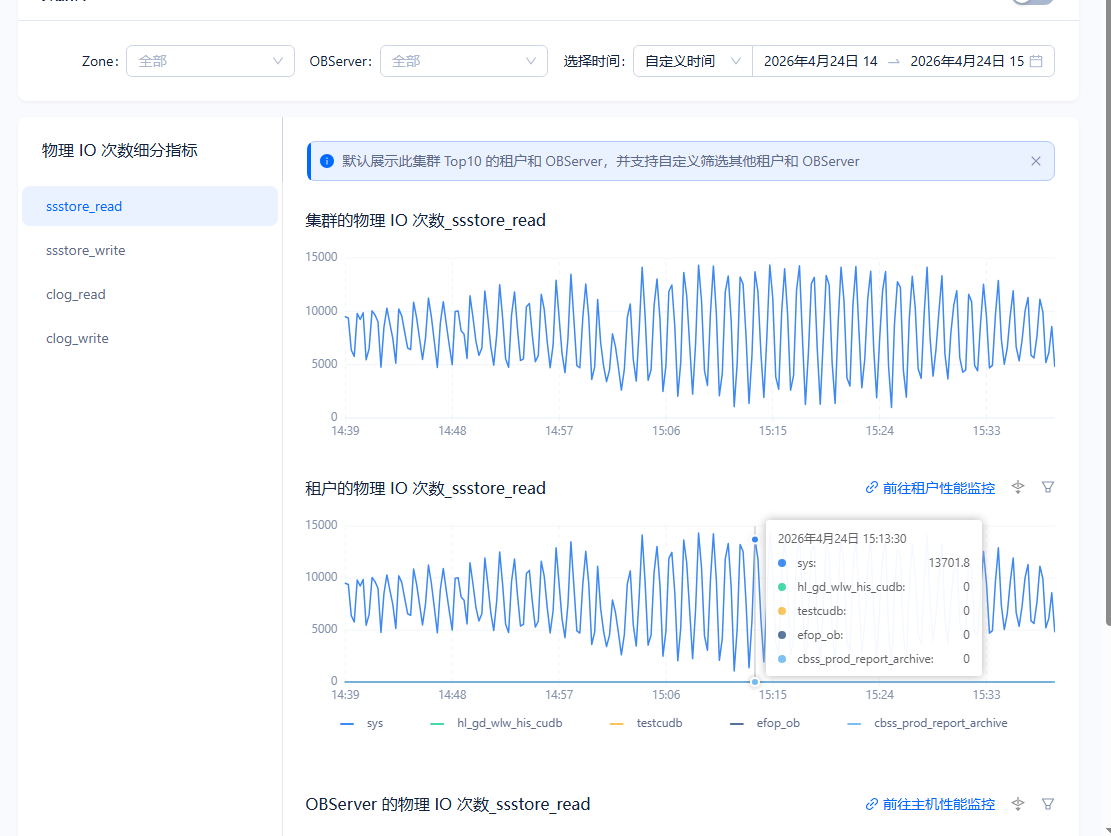Click the filter icon for OBServer chart
1111x836 pixels.
1048,803
